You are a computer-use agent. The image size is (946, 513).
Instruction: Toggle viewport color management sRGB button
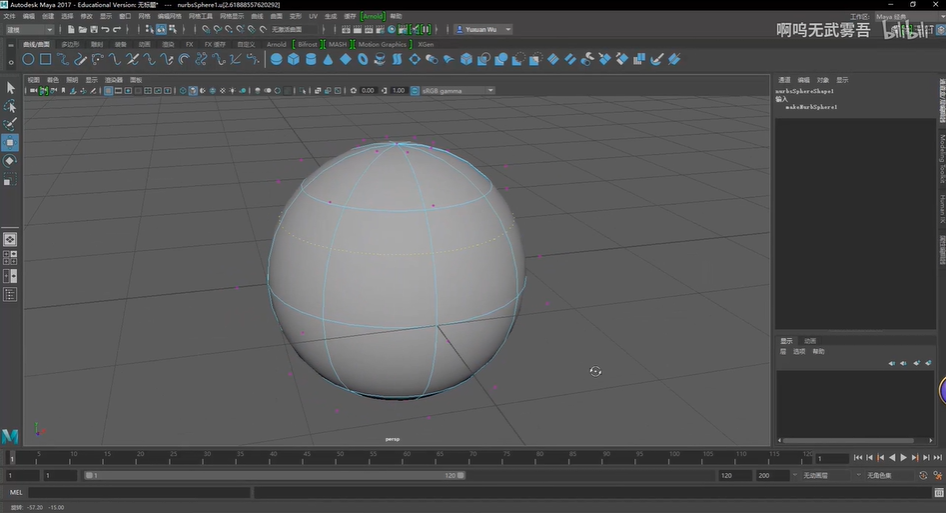point(414,91)
